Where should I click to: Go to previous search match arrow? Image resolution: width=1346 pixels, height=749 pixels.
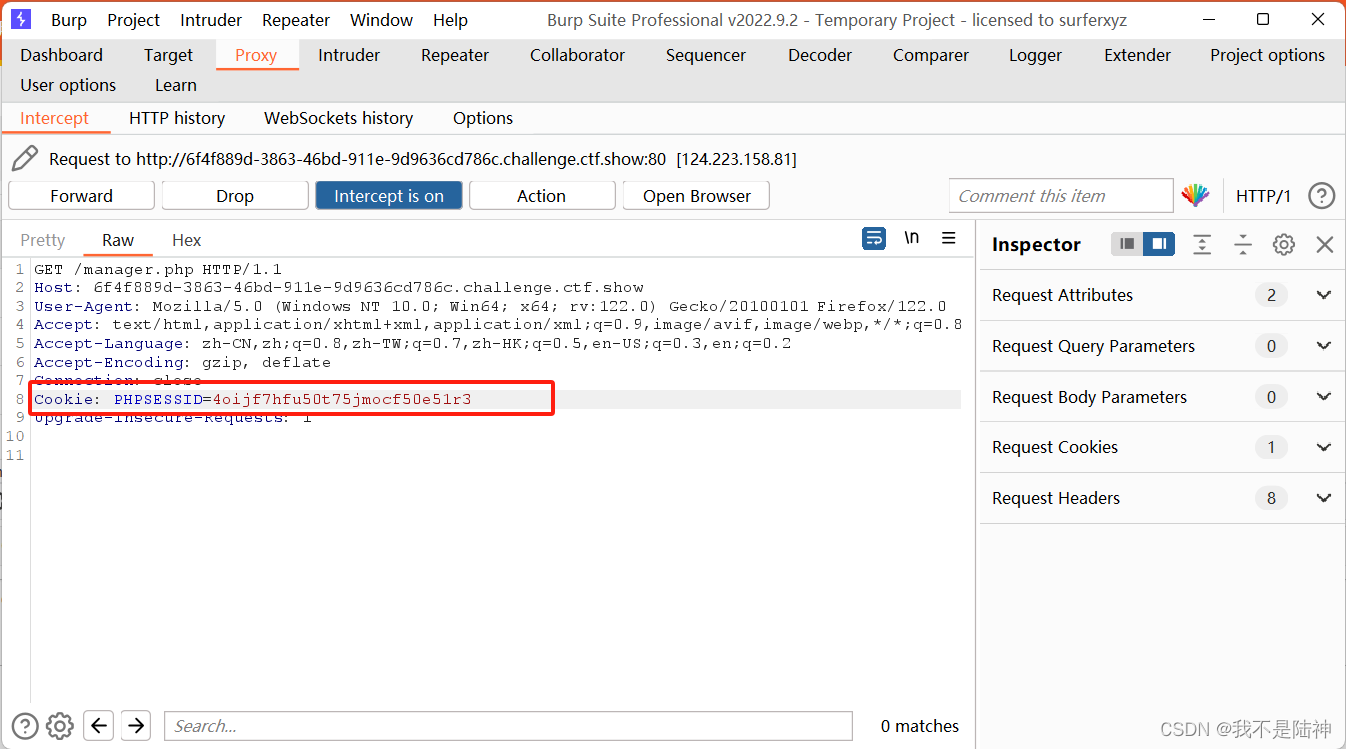coord(98,726)
